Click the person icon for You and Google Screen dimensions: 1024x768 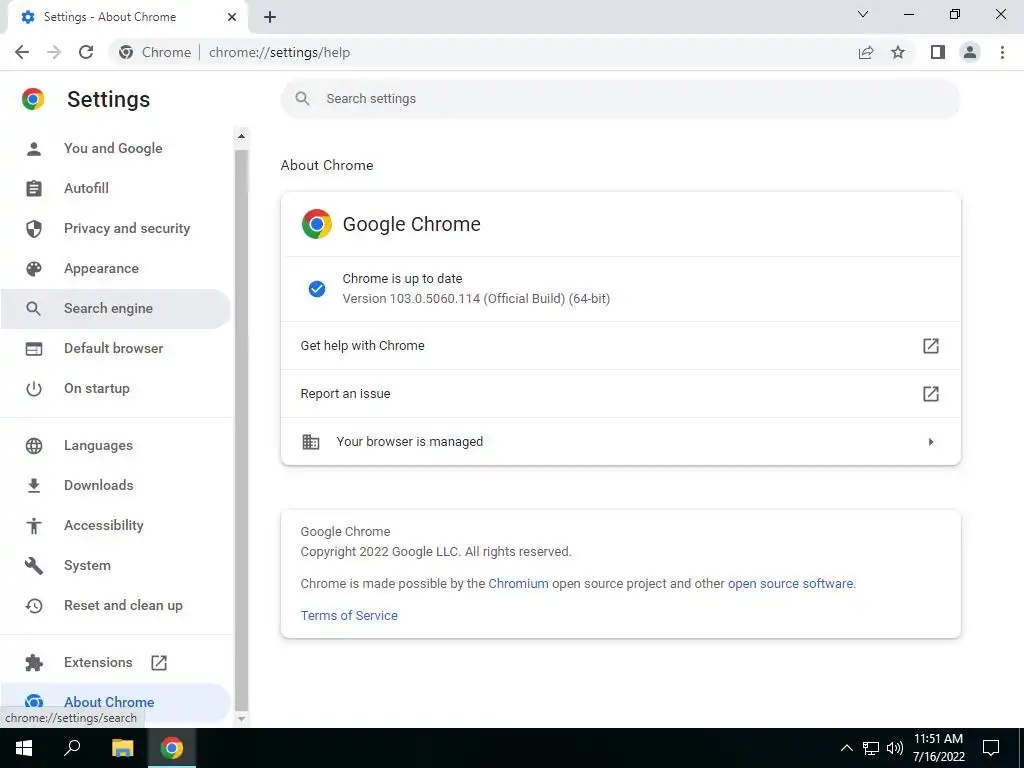[x=33, y=148]
